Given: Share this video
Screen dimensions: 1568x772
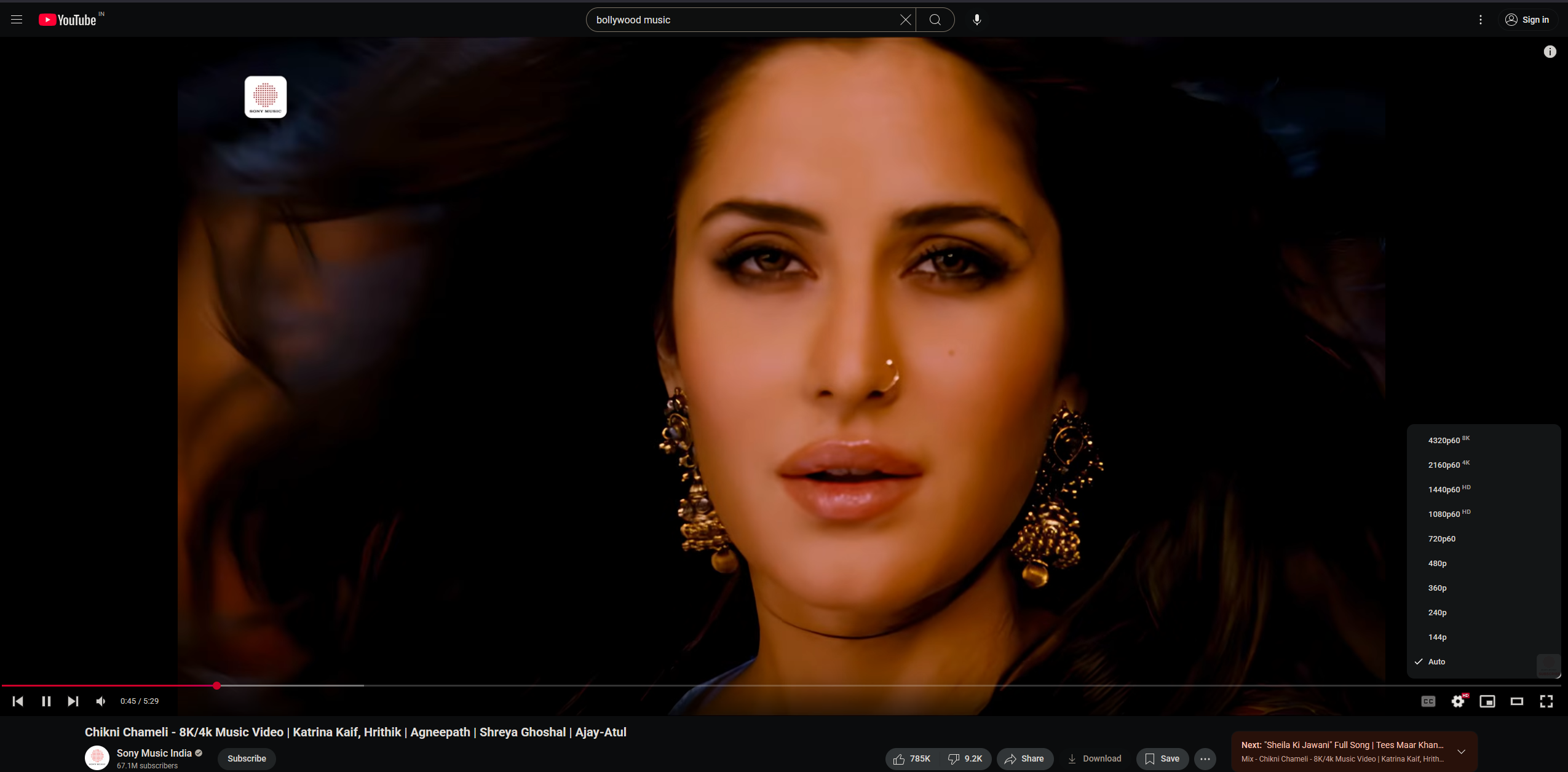Looking at the screenshot, I should [1024, 758].
